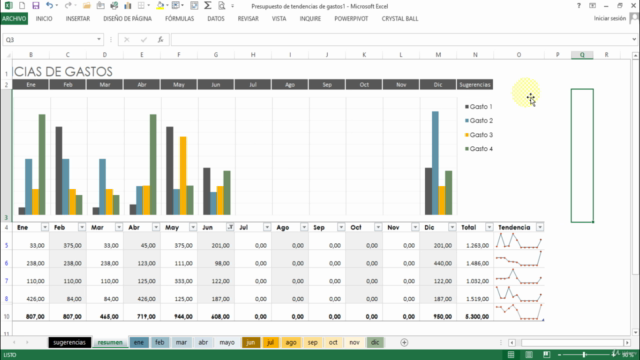Select the column Q header
640x360 pixels.
(x=582, y=55)
